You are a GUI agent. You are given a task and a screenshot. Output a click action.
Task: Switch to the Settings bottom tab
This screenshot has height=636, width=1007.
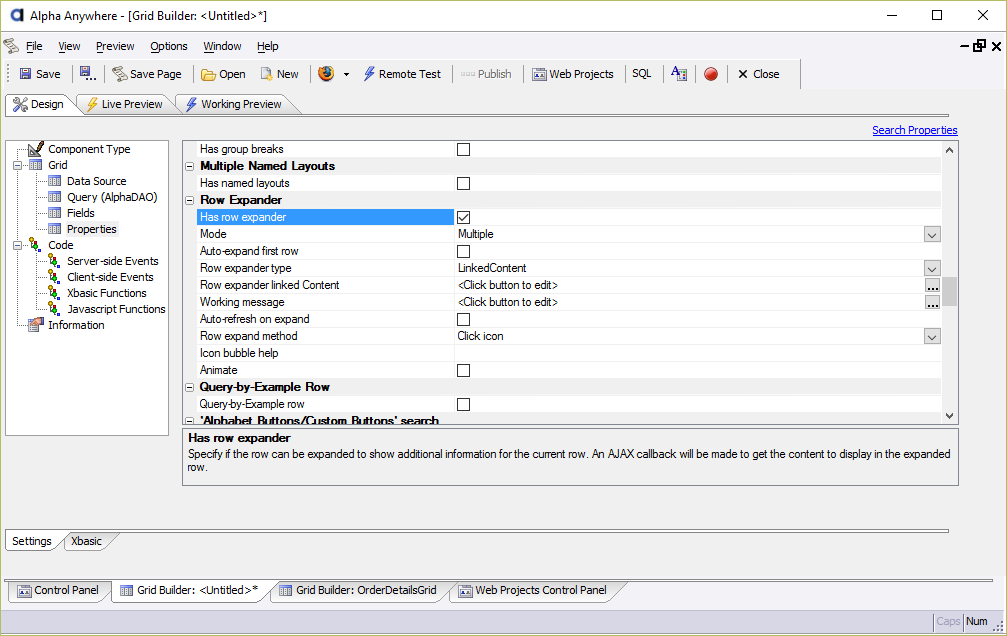point(31,541)
